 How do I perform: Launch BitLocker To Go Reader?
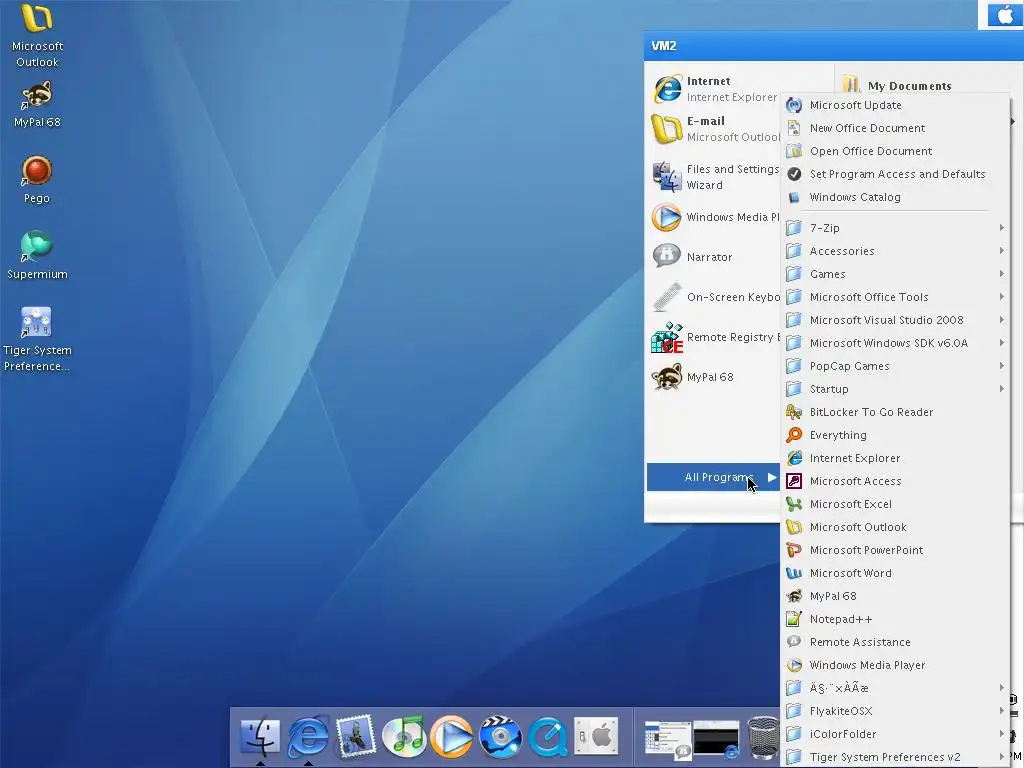pyautogui.click(x=895, y=412)
